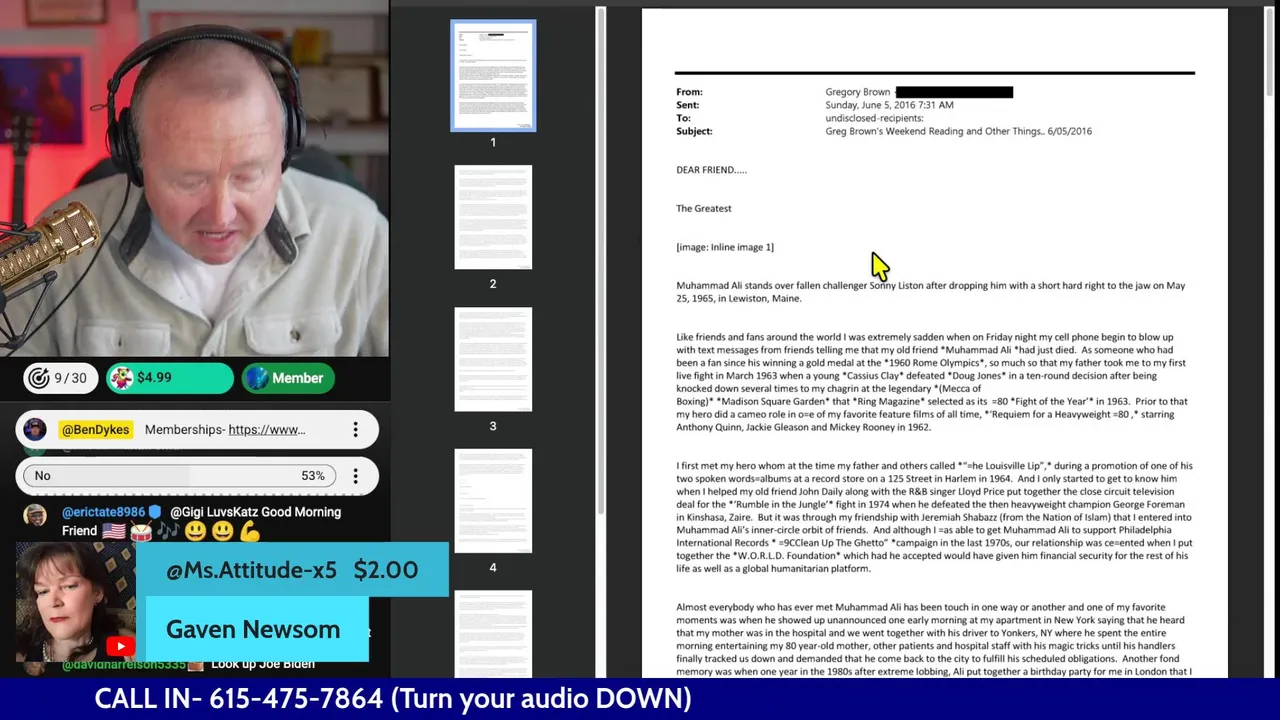This screenshot has height=720, width=1280.
Task: Select page 2 thumbnail in the PDF sidebar
Action: point(493,217)
